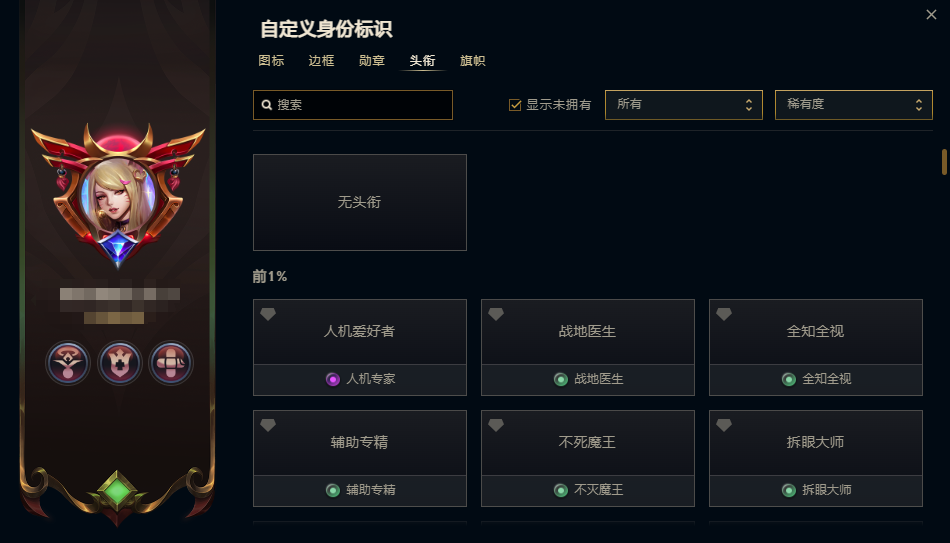Open the 勋章 tab
Screen dimensions: 950x543
(371, 61)
